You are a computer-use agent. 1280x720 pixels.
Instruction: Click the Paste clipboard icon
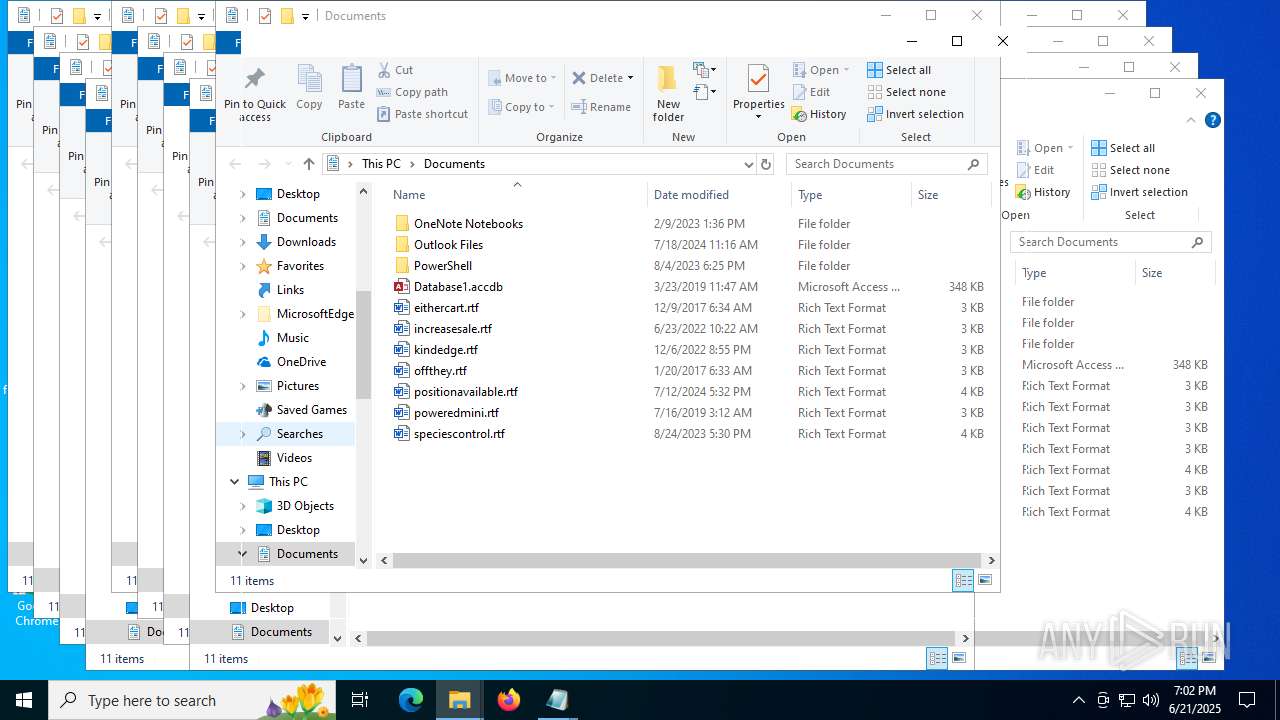coord(351,80)
